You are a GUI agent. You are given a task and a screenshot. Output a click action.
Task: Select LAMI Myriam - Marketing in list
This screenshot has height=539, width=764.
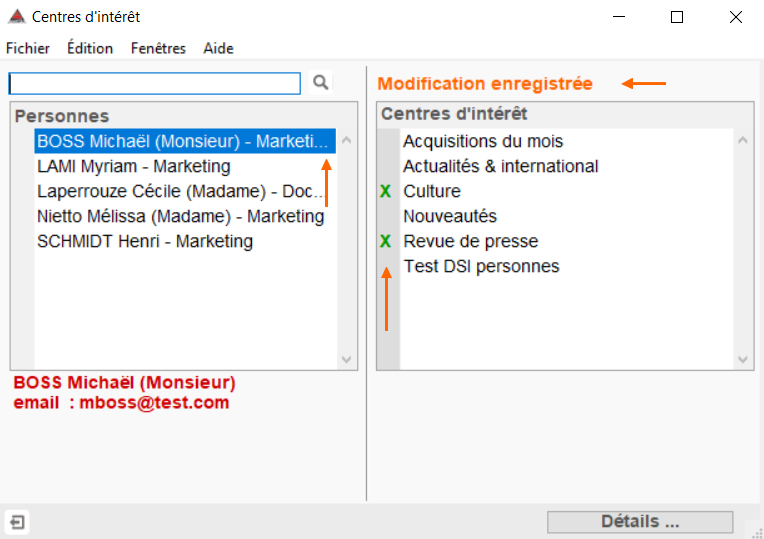(x=185, y=166)
